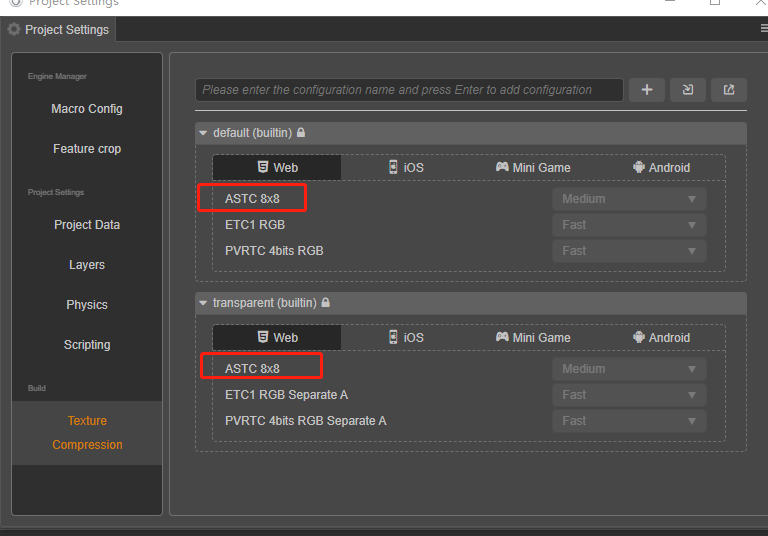Click the export configuration icon
Viewport: 768px width, 536px height.
729,90
